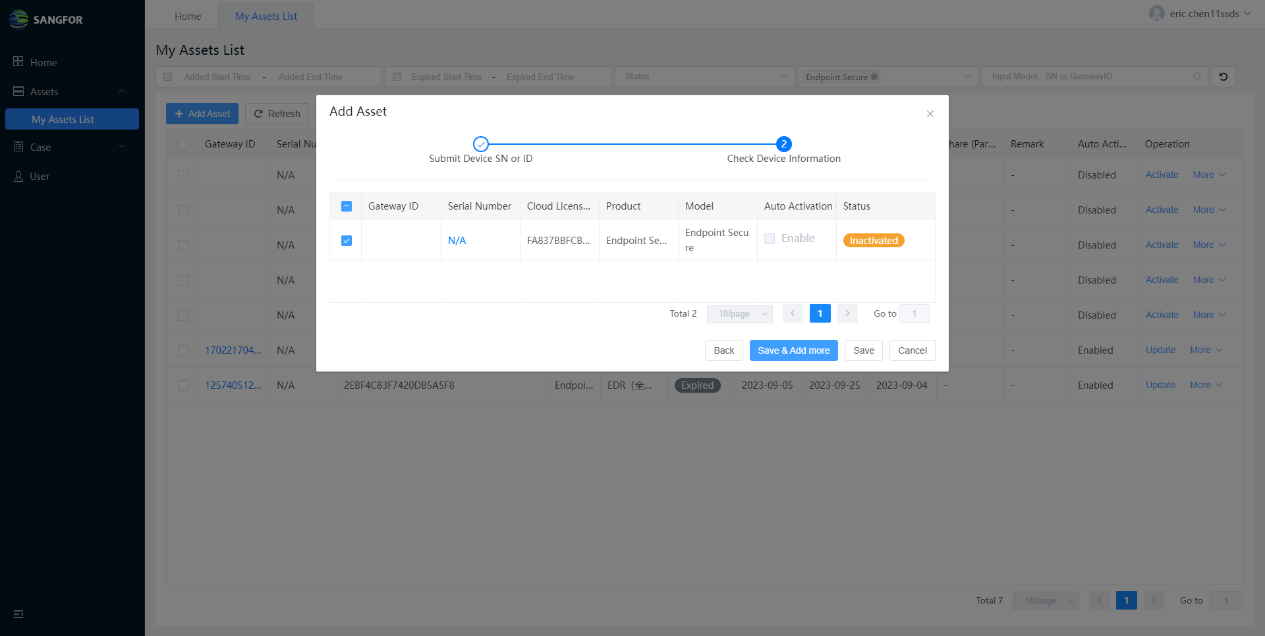Open main list 10/page dropdown
The image size is (1265, 636).
point(1046,601)
